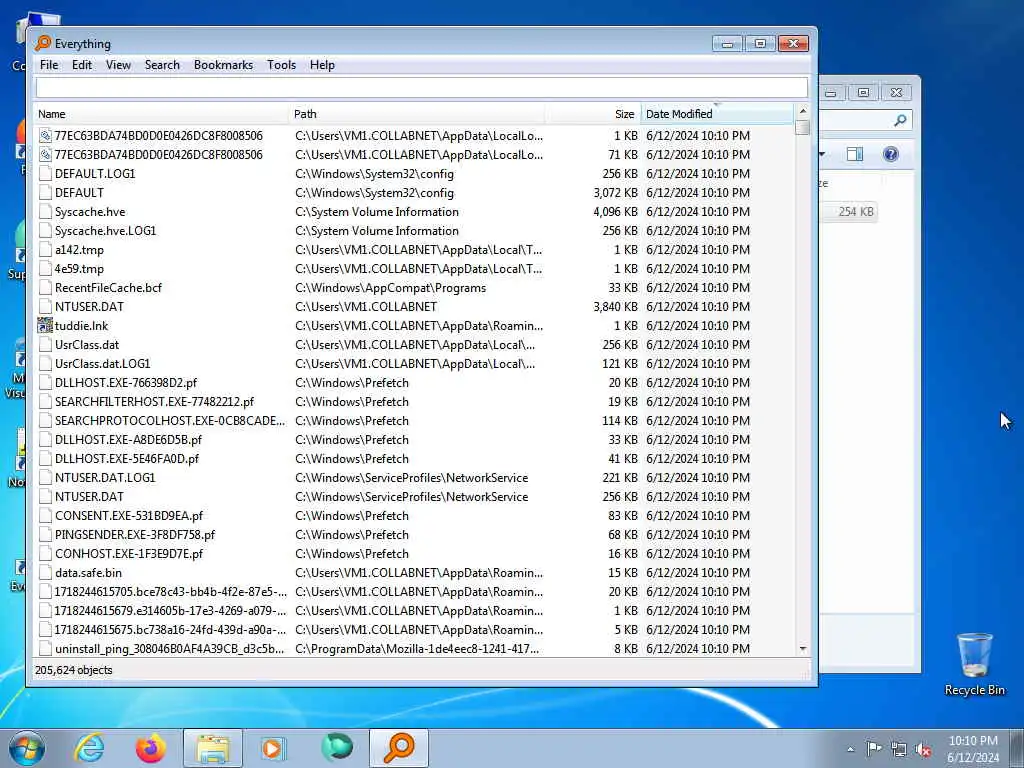Select the Syscache.hve.LOG1 file name
The width and height of the screenshot is (1024, 768).
105,231
